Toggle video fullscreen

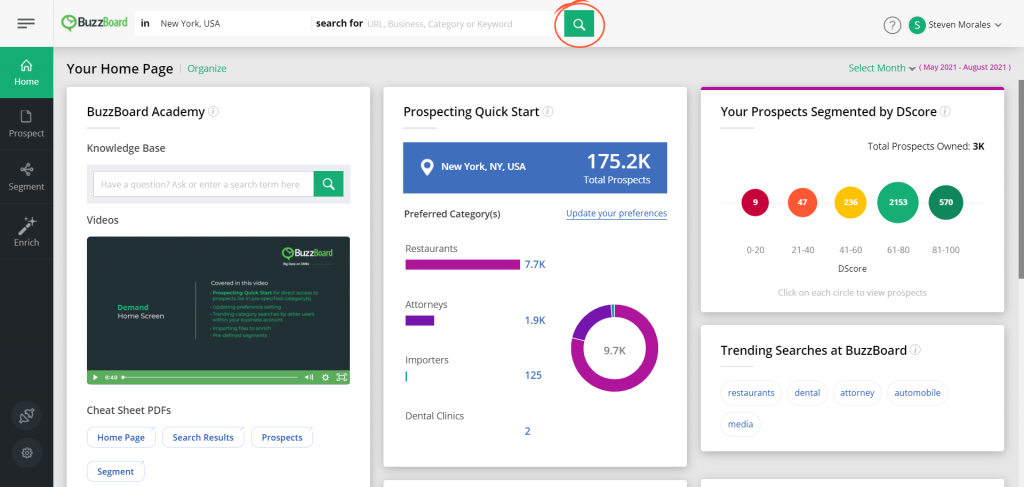tap(341, 377)
